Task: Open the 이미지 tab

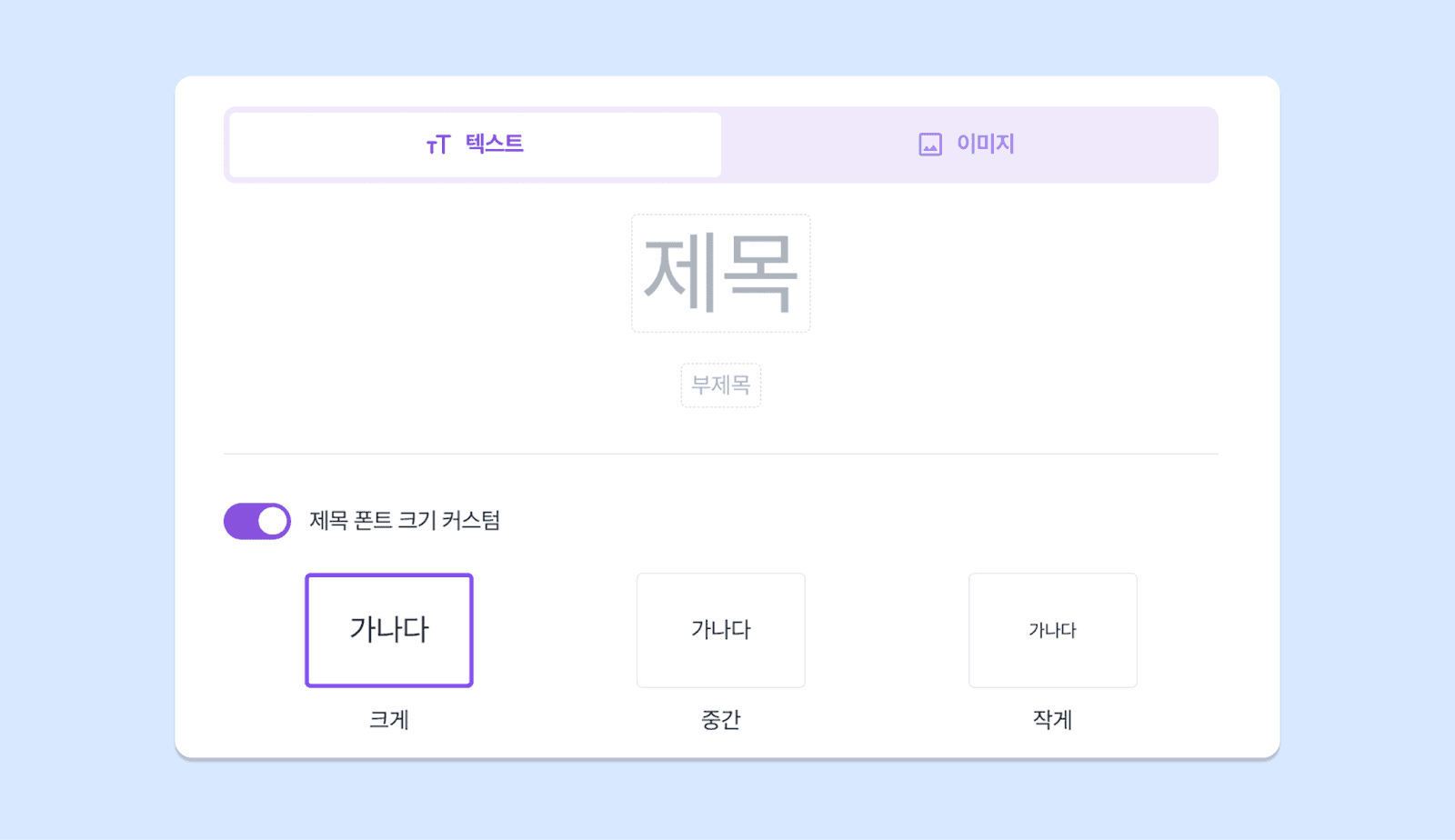Action: point(968,145)
